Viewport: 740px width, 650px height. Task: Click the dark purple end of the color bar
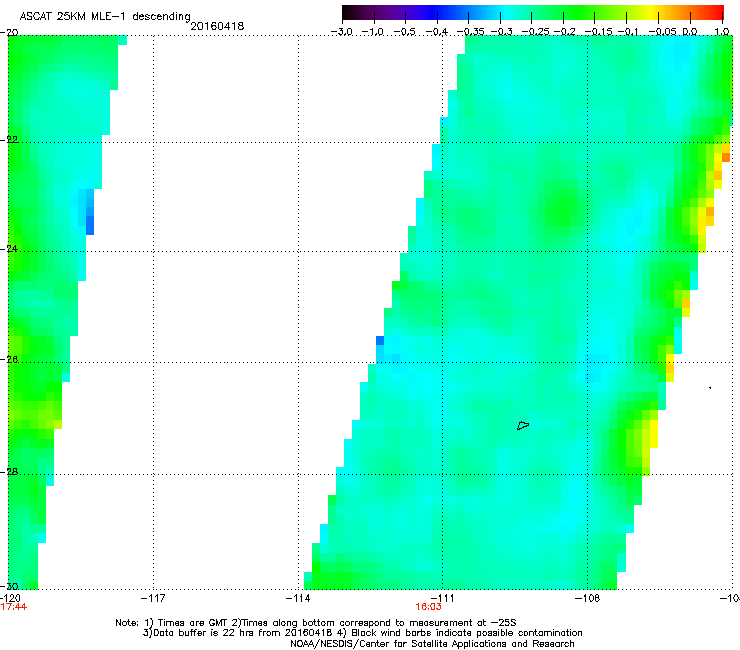(x=350, y=12)
